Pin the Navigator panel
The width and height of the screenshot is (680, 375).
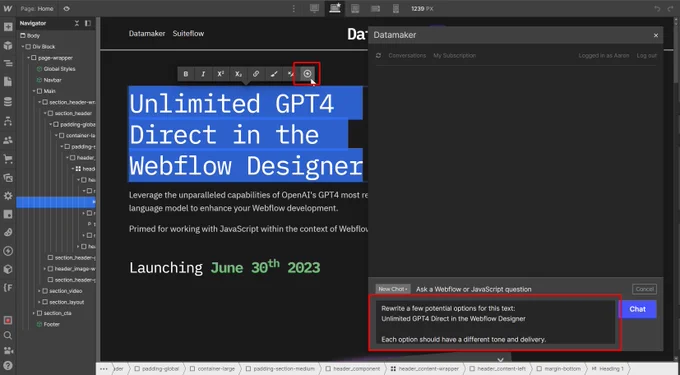(88, 23)
